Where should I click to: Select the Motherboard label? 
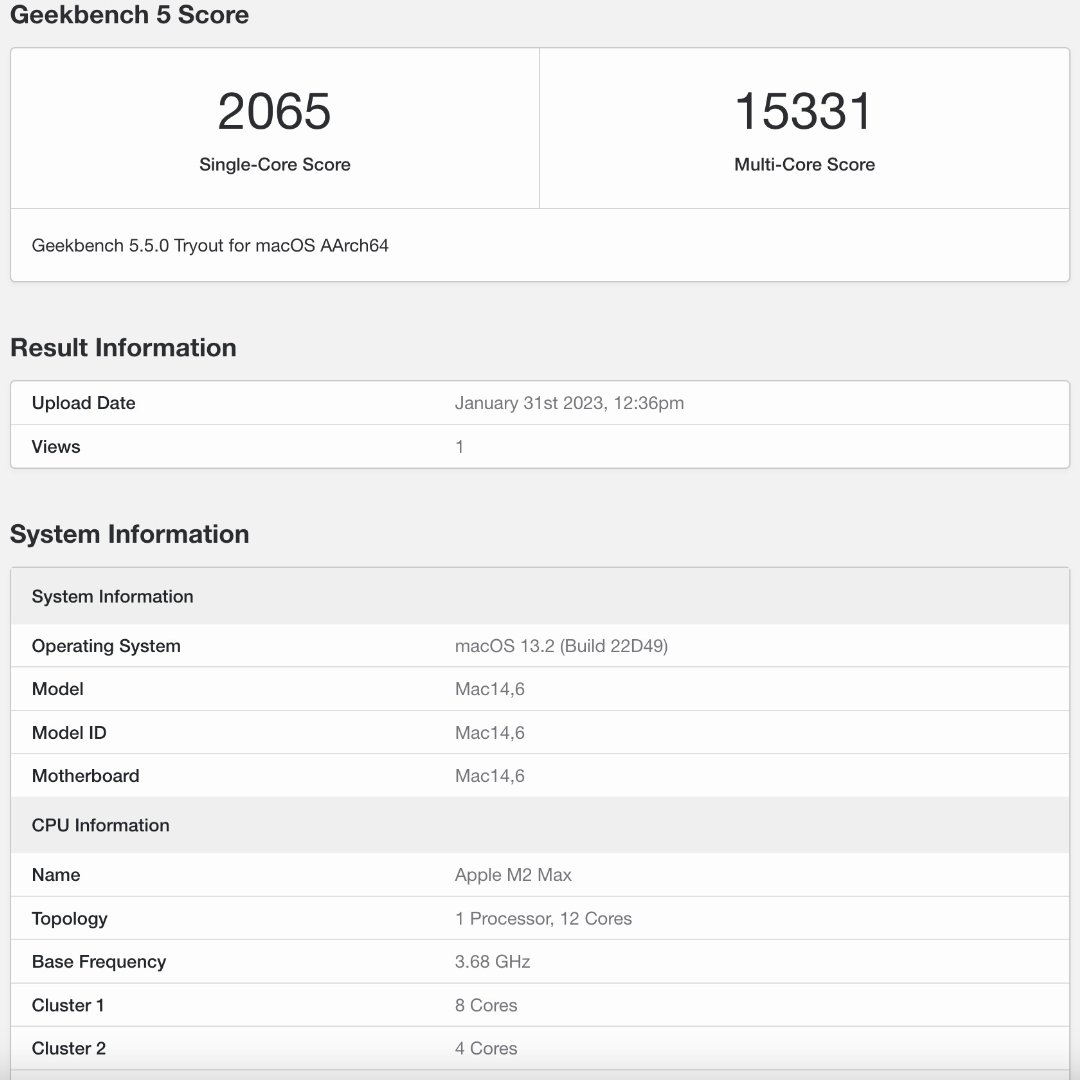[x=85, y=776]
